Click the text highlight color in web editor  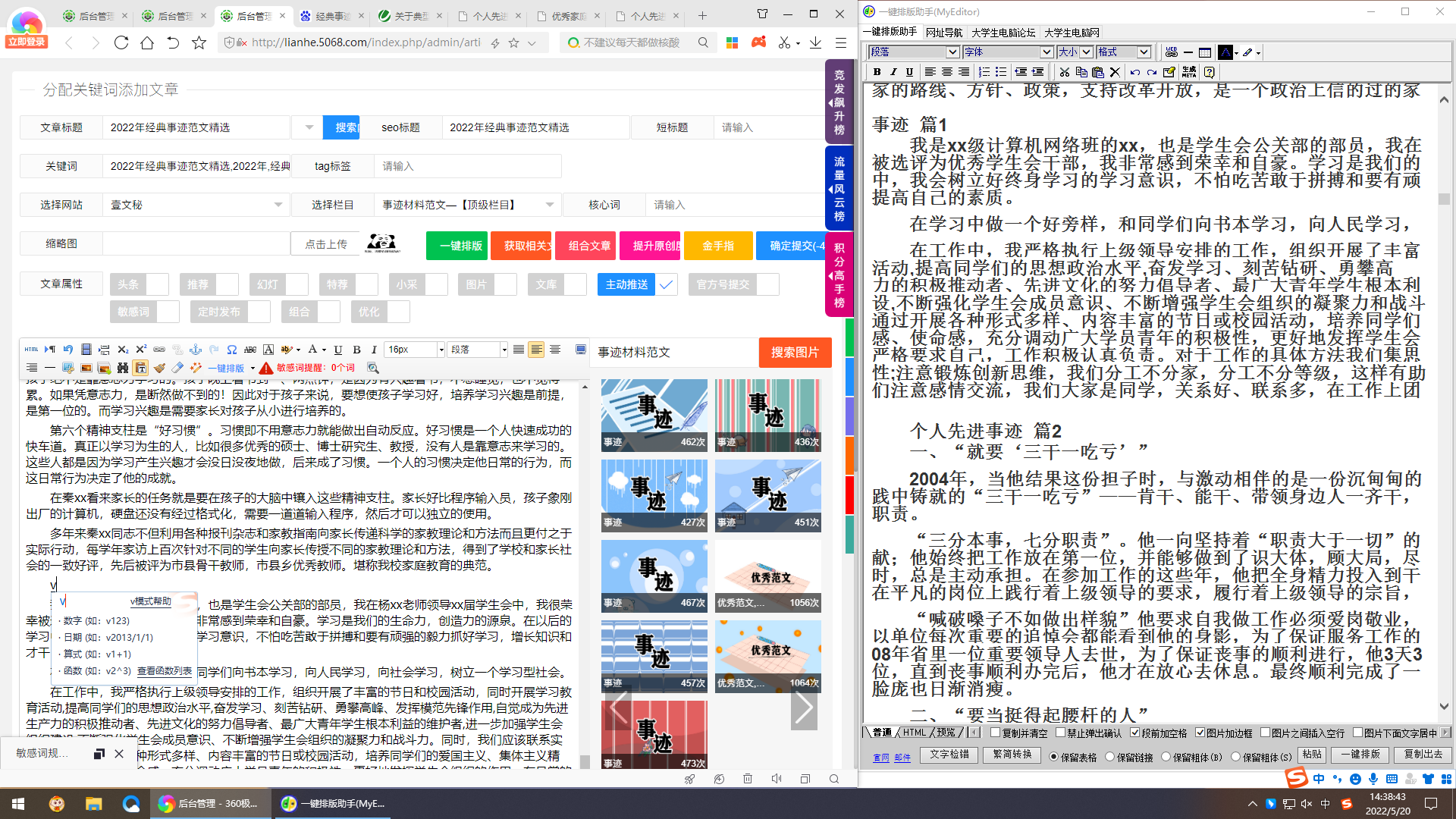pyautogui.click(x=287, y=350)
